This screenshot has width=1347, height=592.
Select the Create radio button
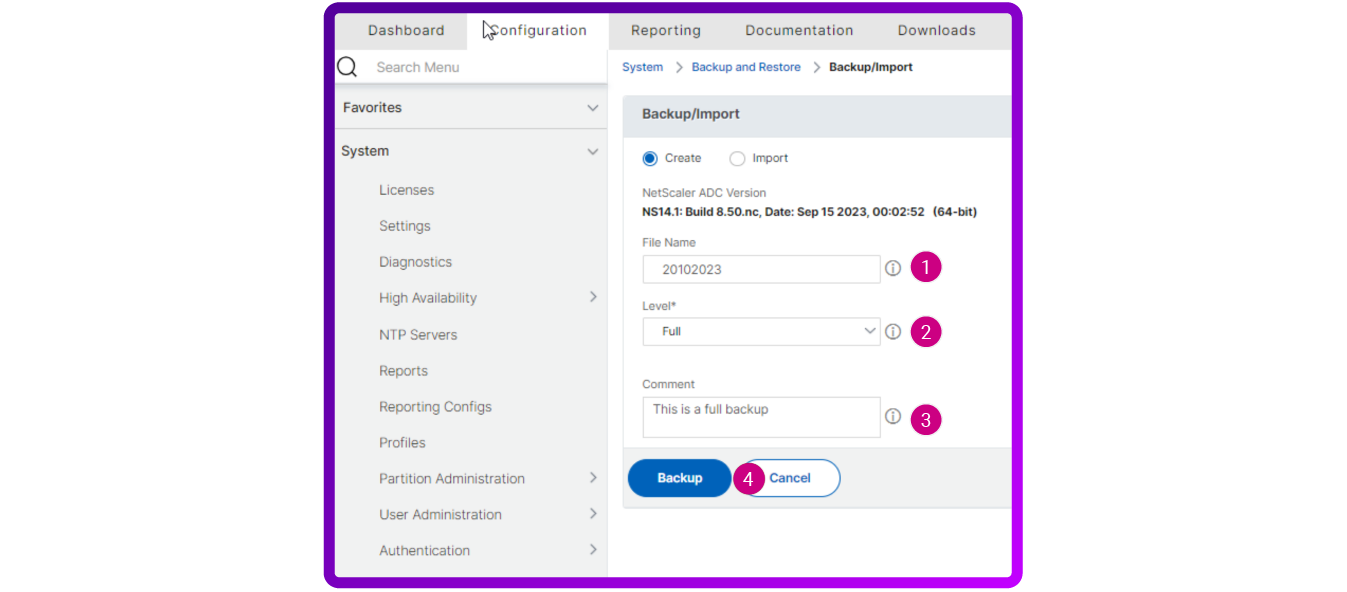coord(650,158)
